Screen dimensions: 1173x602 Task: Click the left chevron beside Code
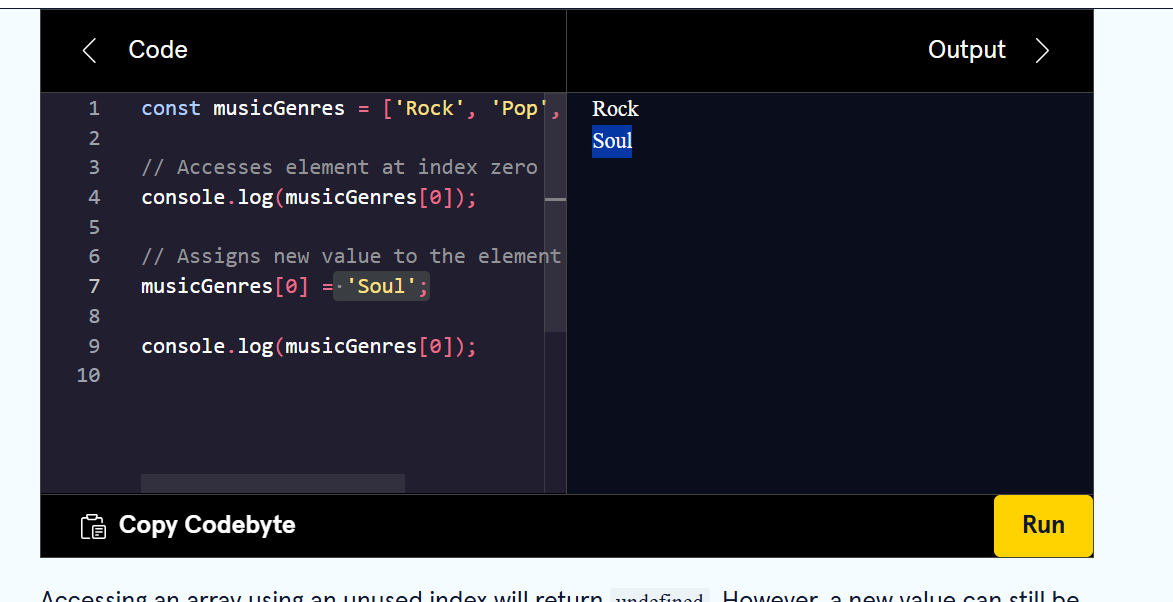tap(89, 51)
